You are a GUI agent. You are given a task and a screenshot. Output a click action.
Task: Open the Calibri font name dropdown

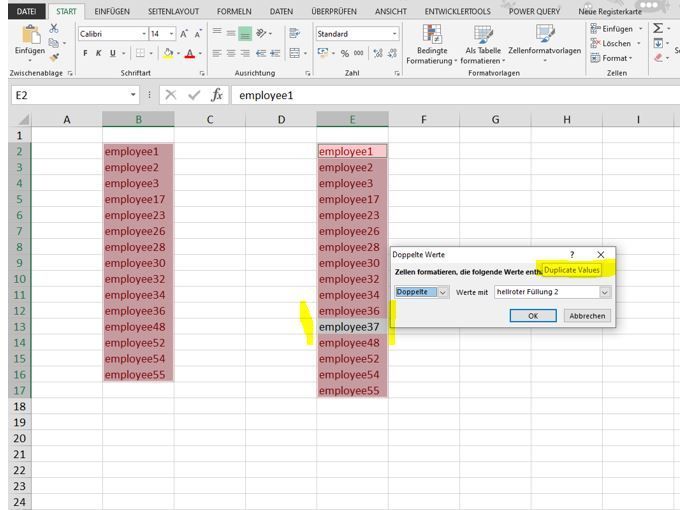coord(144,34)
